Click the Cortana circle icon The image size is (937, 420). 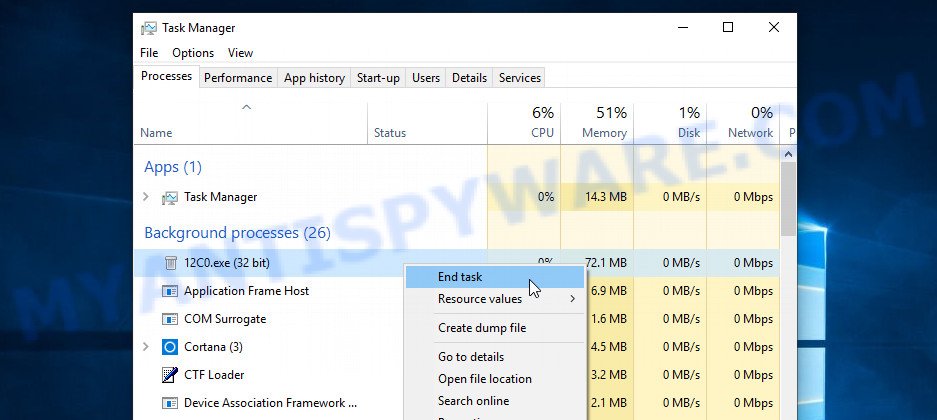pos(170,347)
